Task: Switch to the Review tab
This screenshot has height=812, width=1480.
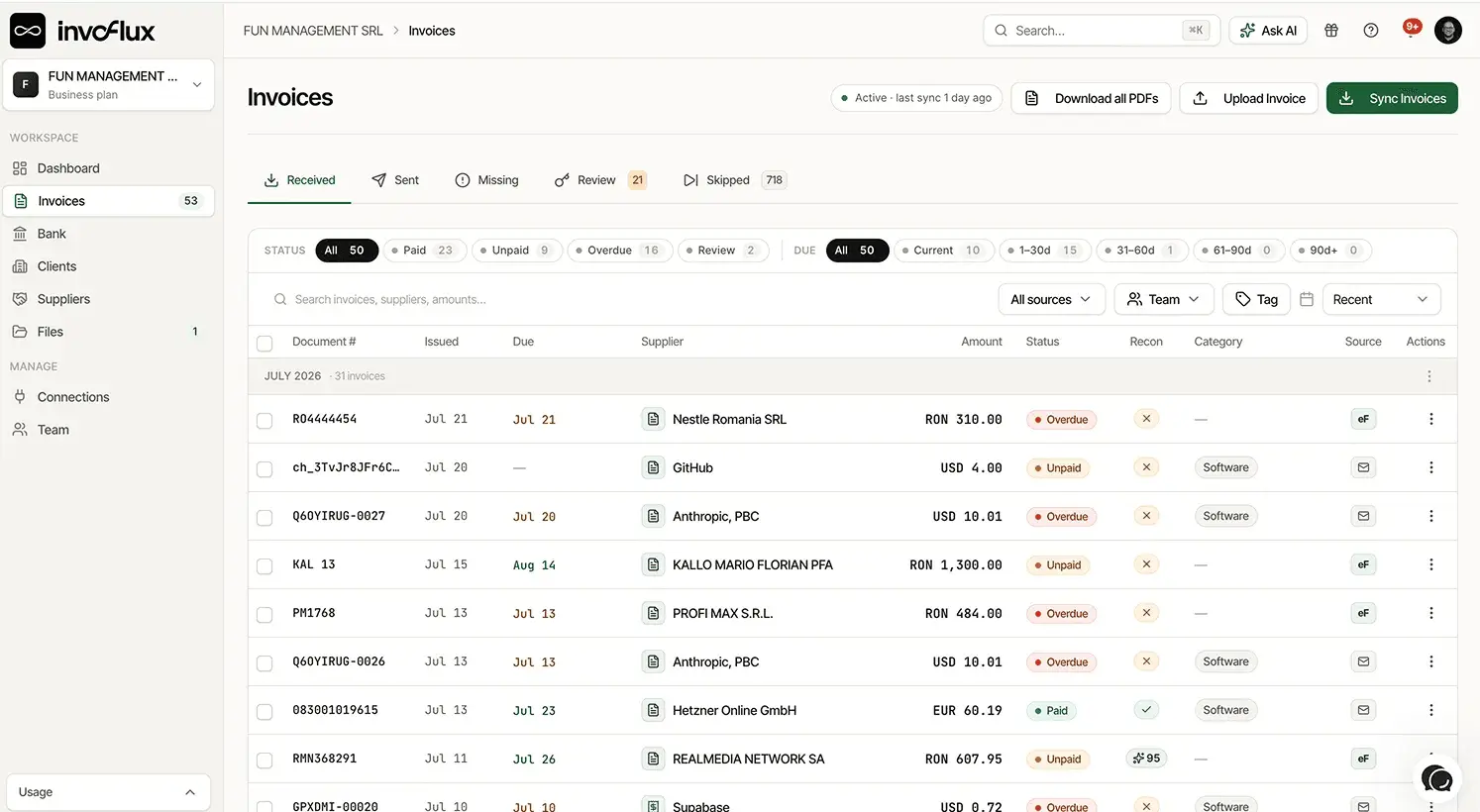Action: pyautogui.click(x=599, y=180)
